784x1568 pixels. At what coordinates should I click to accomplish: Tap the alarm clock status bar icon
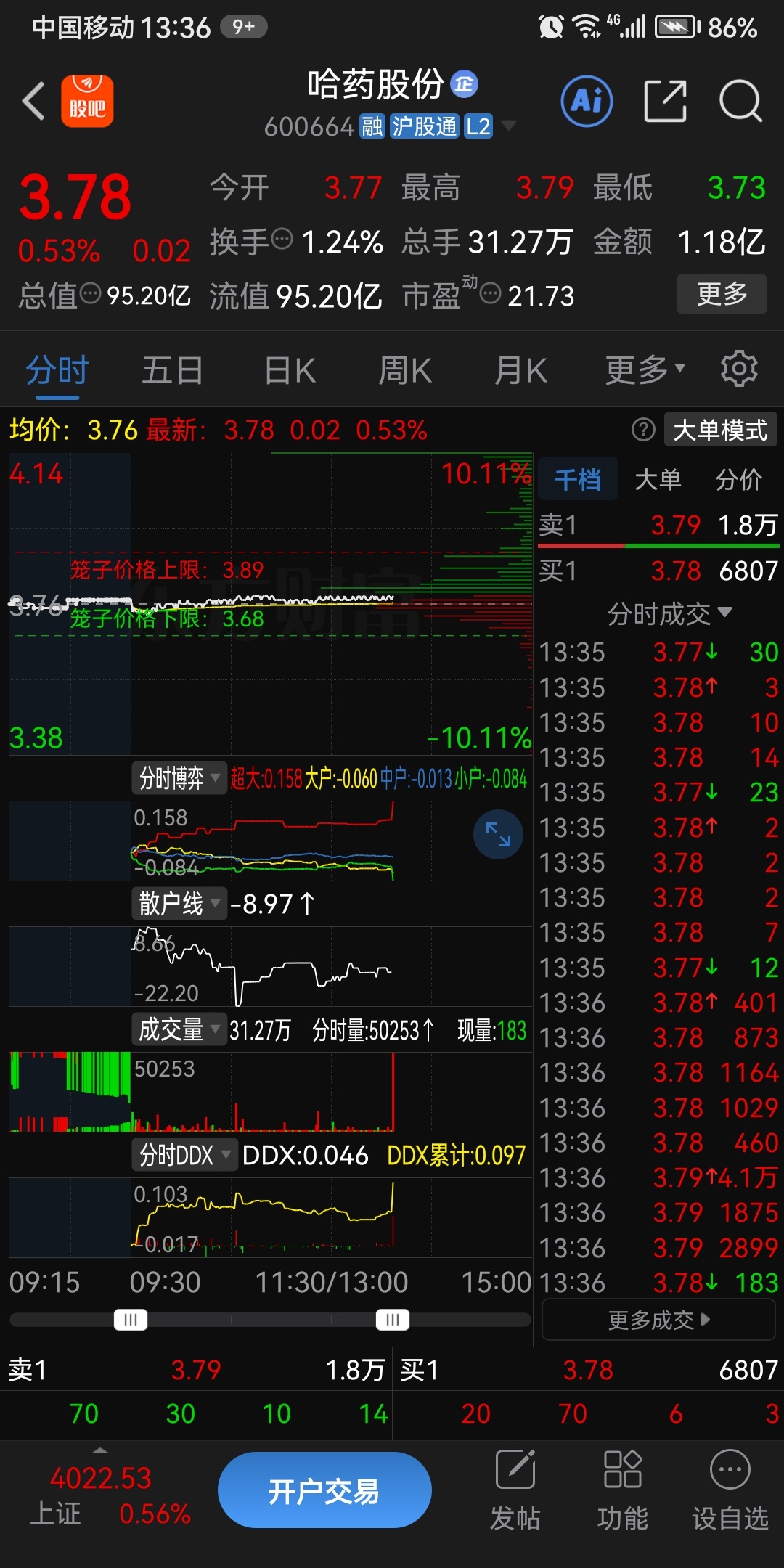(551, 28)
